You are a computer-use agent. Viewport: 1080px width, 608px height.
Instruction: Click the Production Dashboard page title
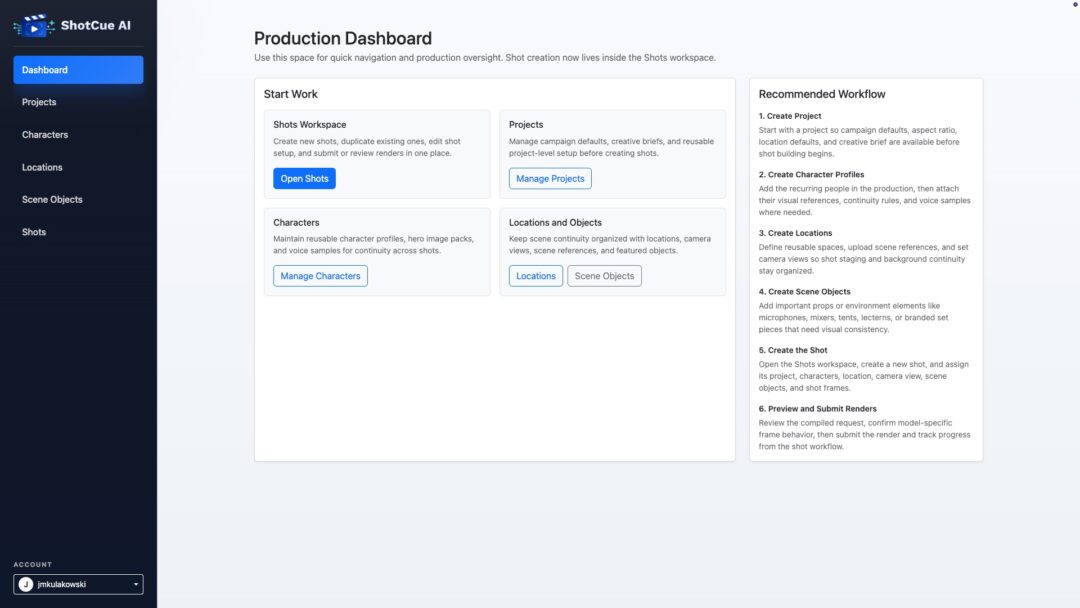point(343,39)
